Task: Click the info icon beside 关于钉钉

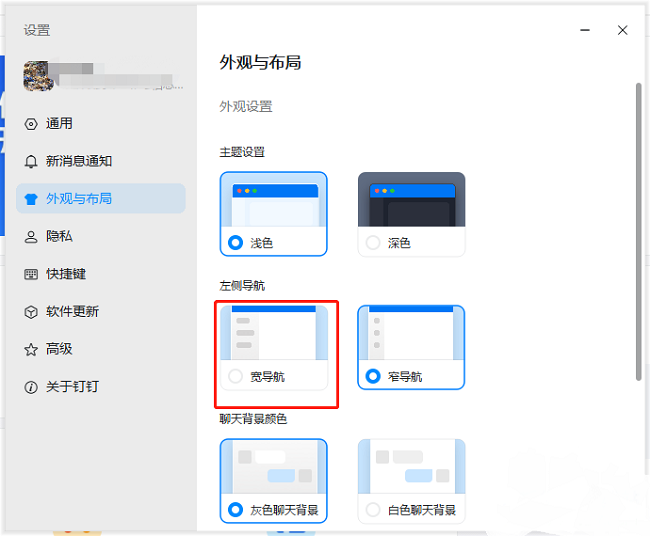Action: pos(31,387)
